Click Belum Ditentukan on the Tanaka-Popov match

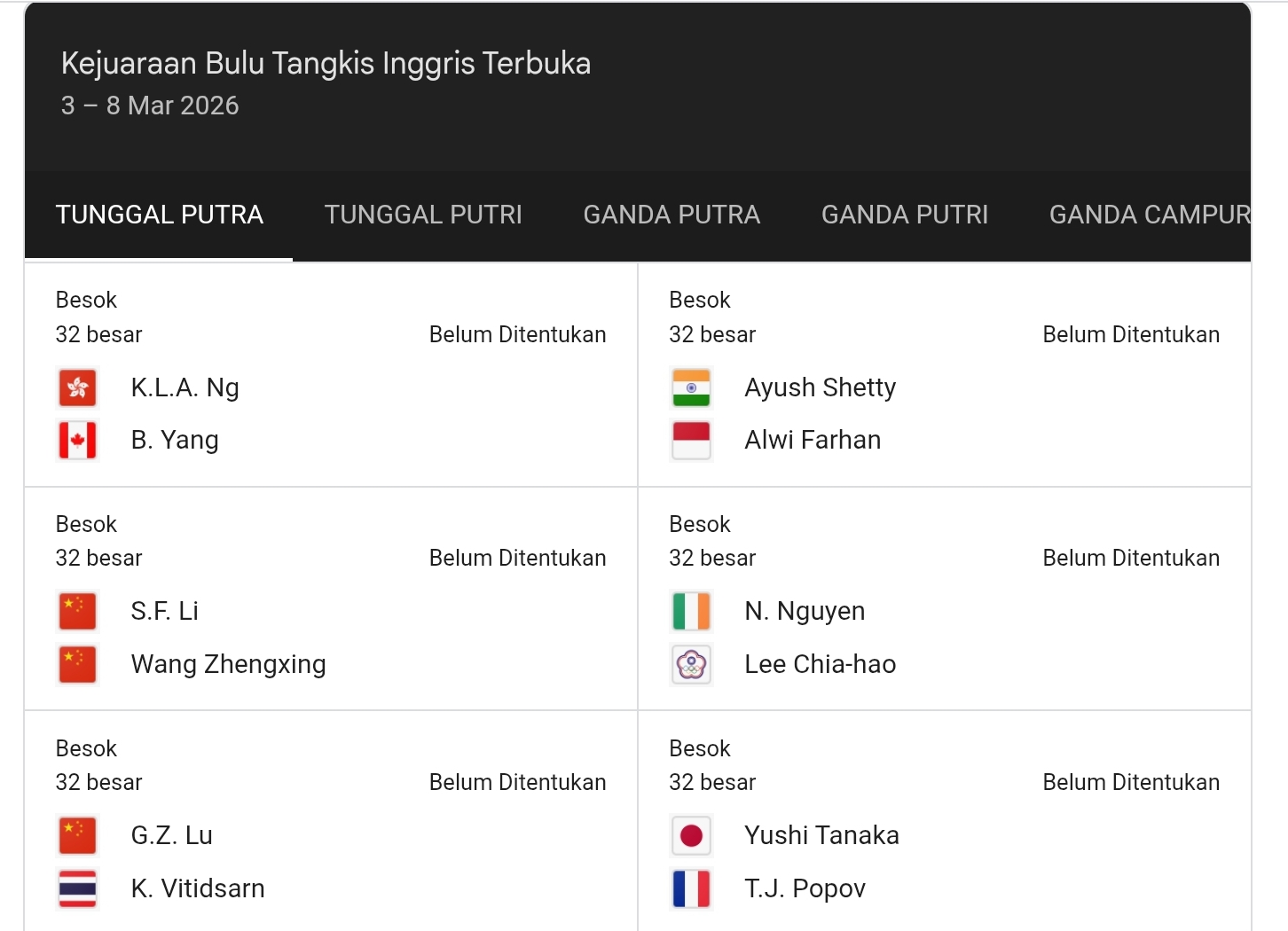(1131, 782)
